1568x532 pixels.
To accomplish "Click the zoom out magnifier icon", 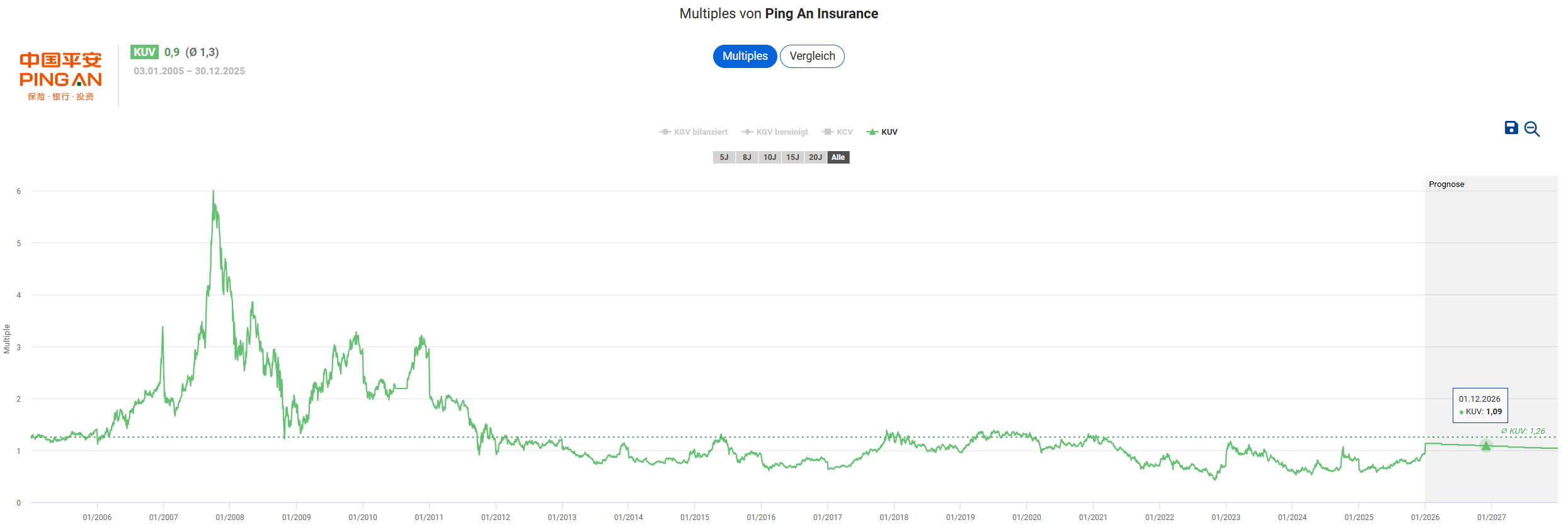I will 1531,129.
